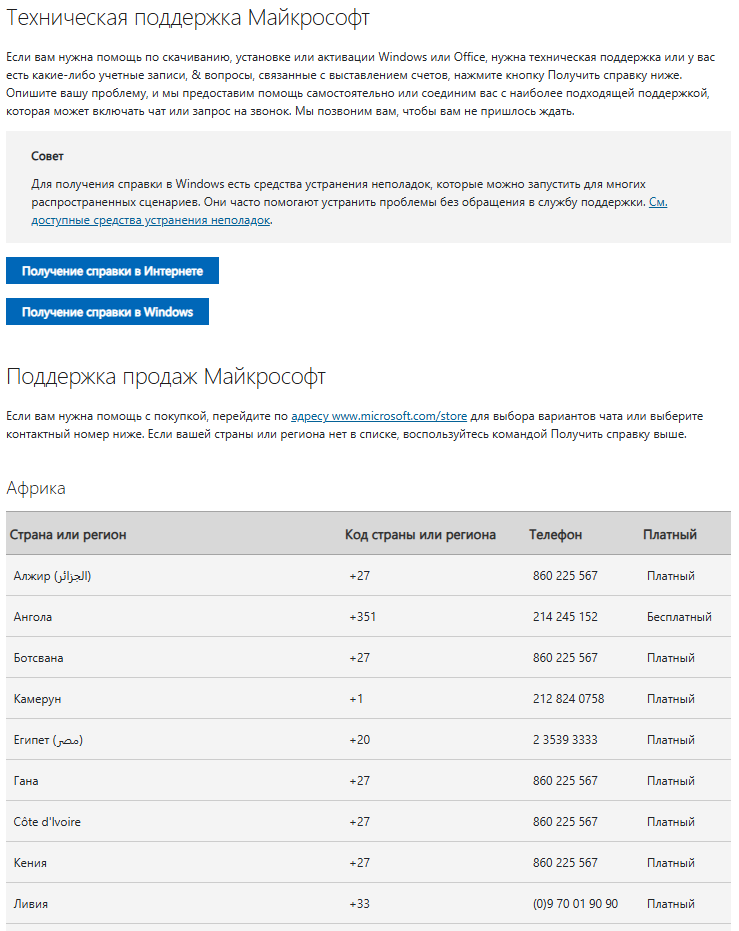Click phone number 2 3539 3333
Image resolution: width=739 pixels, height=931 pixels.
click(565, 739)
